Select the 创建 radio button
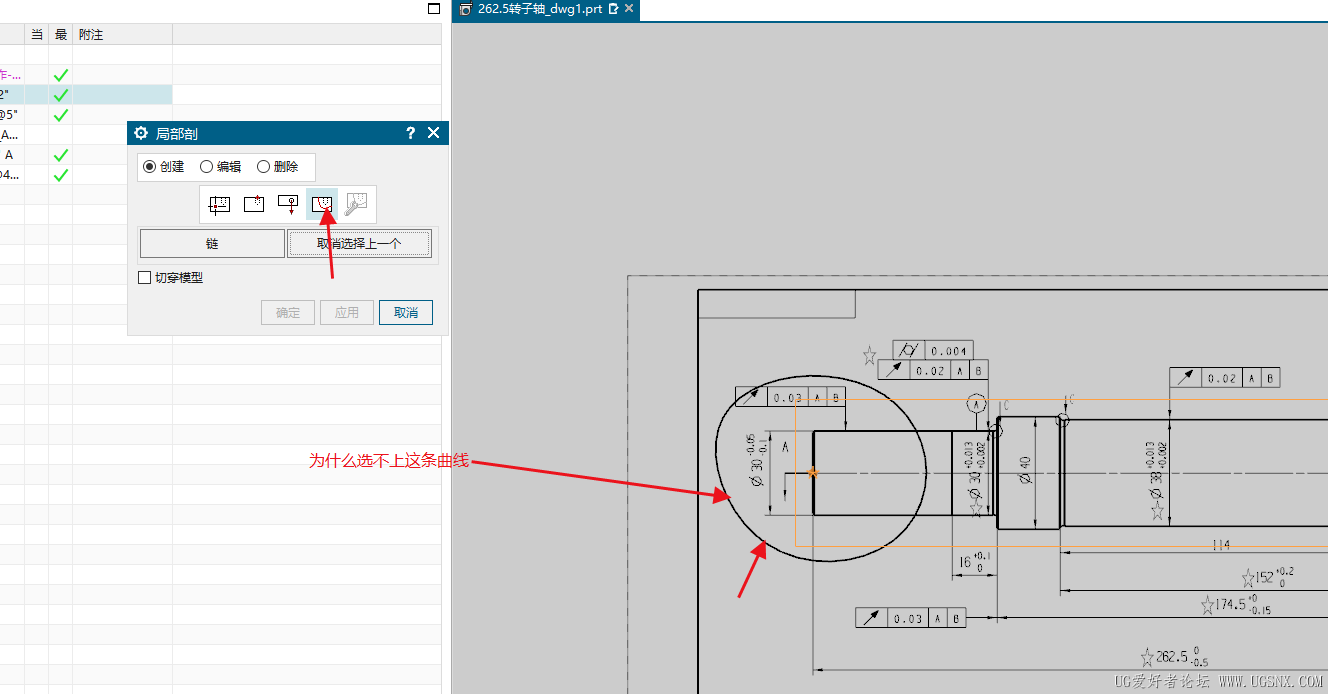 point(150,167)
